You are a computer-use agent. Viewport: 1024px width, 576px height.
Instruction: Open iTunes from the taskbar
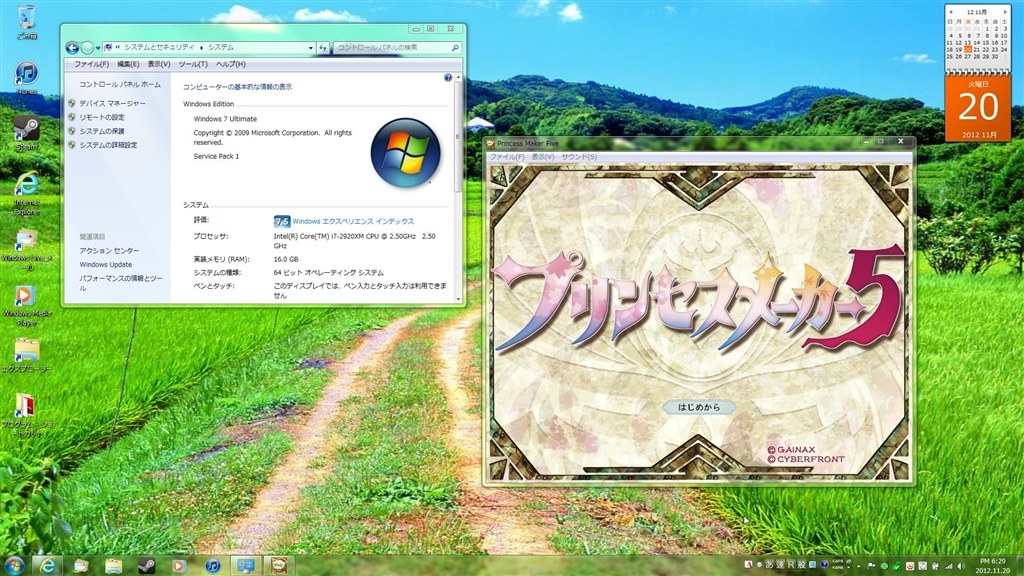tap(213, 565)
